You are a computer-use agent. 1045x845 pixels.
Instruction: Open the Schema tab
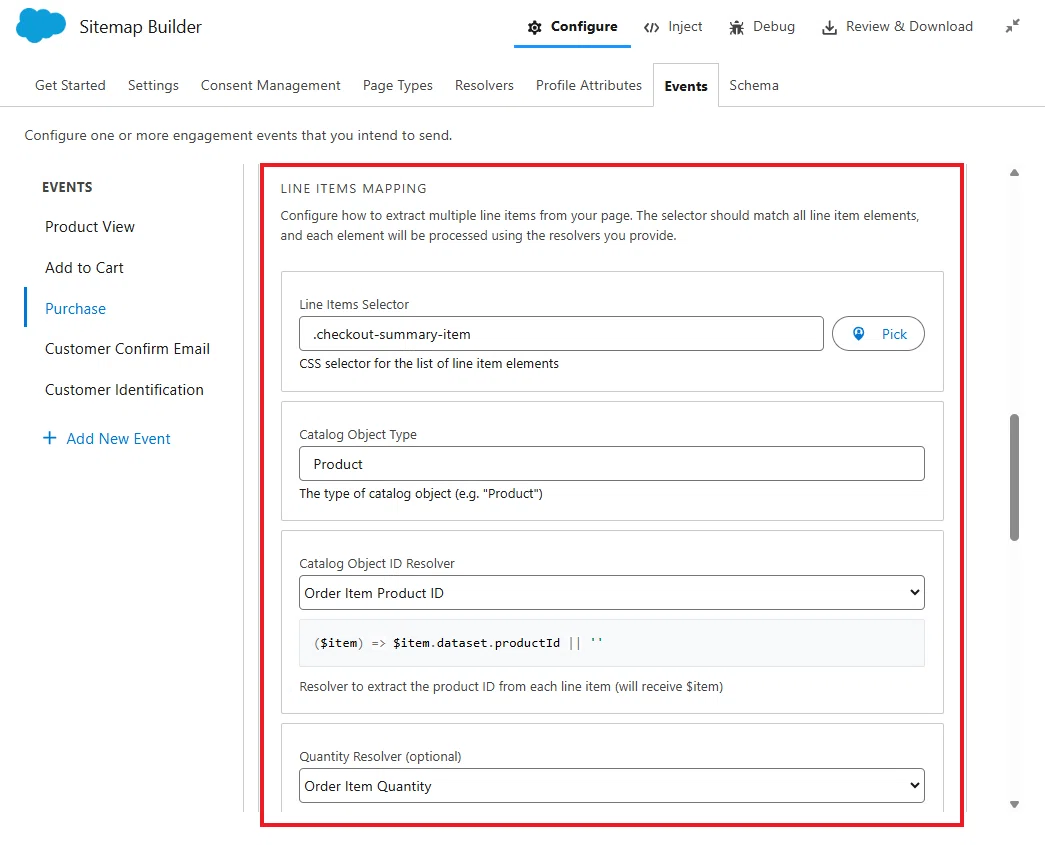click(x=754, y=85)
